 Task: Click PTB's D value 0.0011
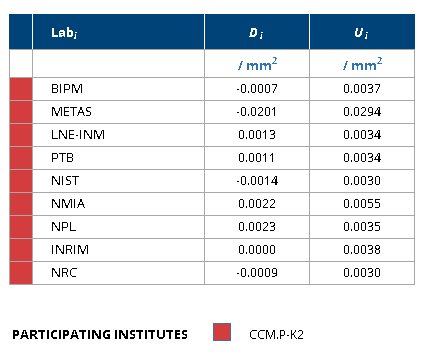point(257,158)
